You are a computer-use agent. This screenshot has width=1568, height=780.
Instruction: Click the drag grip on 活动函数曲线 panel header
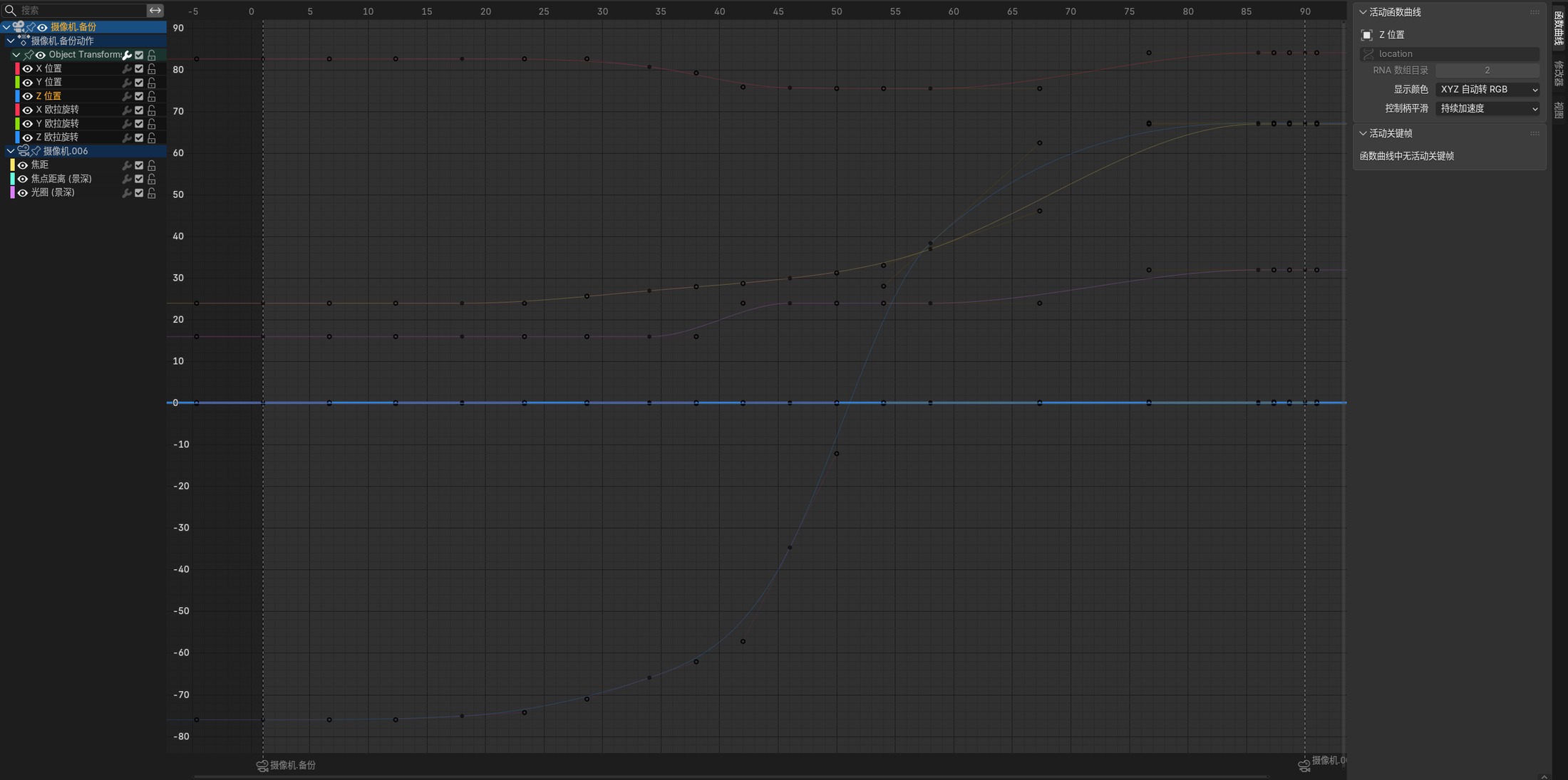[x=1535, y=12]
